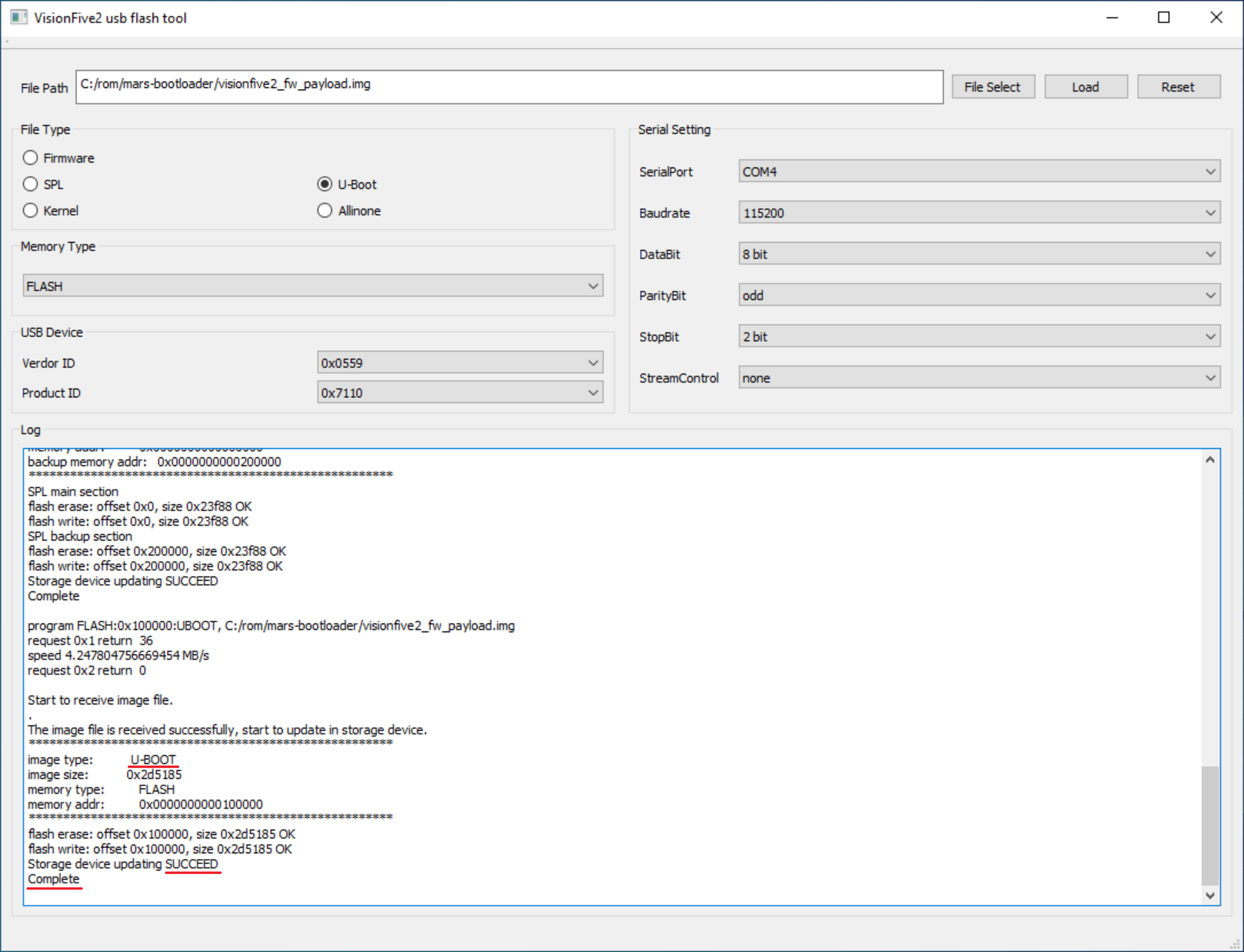Click the Load button

coord(1086,87)
